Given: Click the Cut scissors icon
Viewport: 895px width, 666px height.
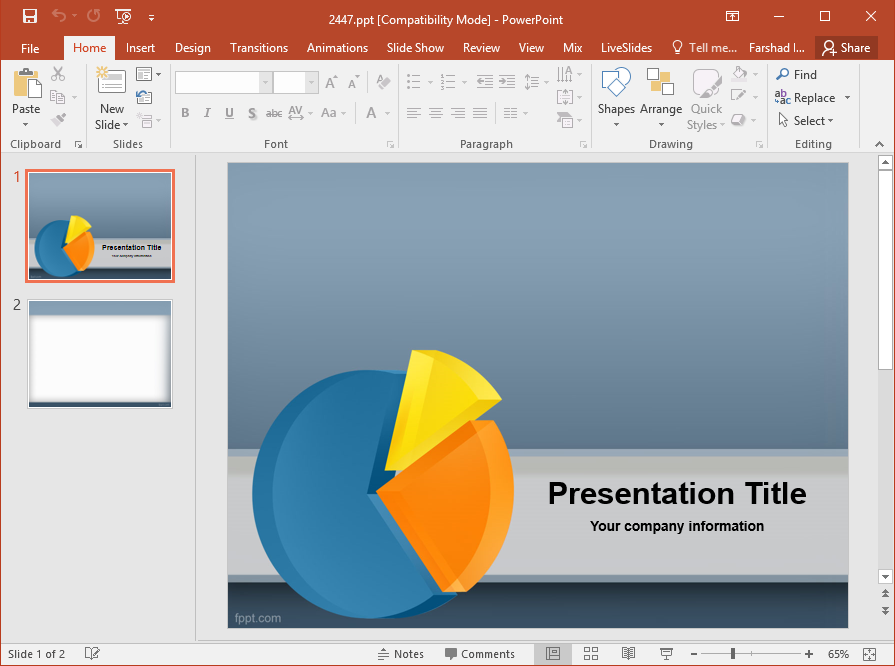Looking at the screenshot, I should click(58, 74).
